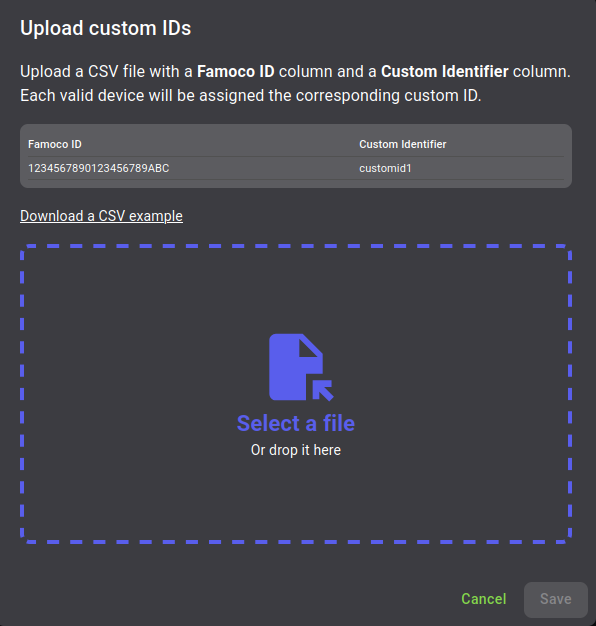Click the customid1 example cell
Viewport: 596px width, 626px height.
[385, 168]
